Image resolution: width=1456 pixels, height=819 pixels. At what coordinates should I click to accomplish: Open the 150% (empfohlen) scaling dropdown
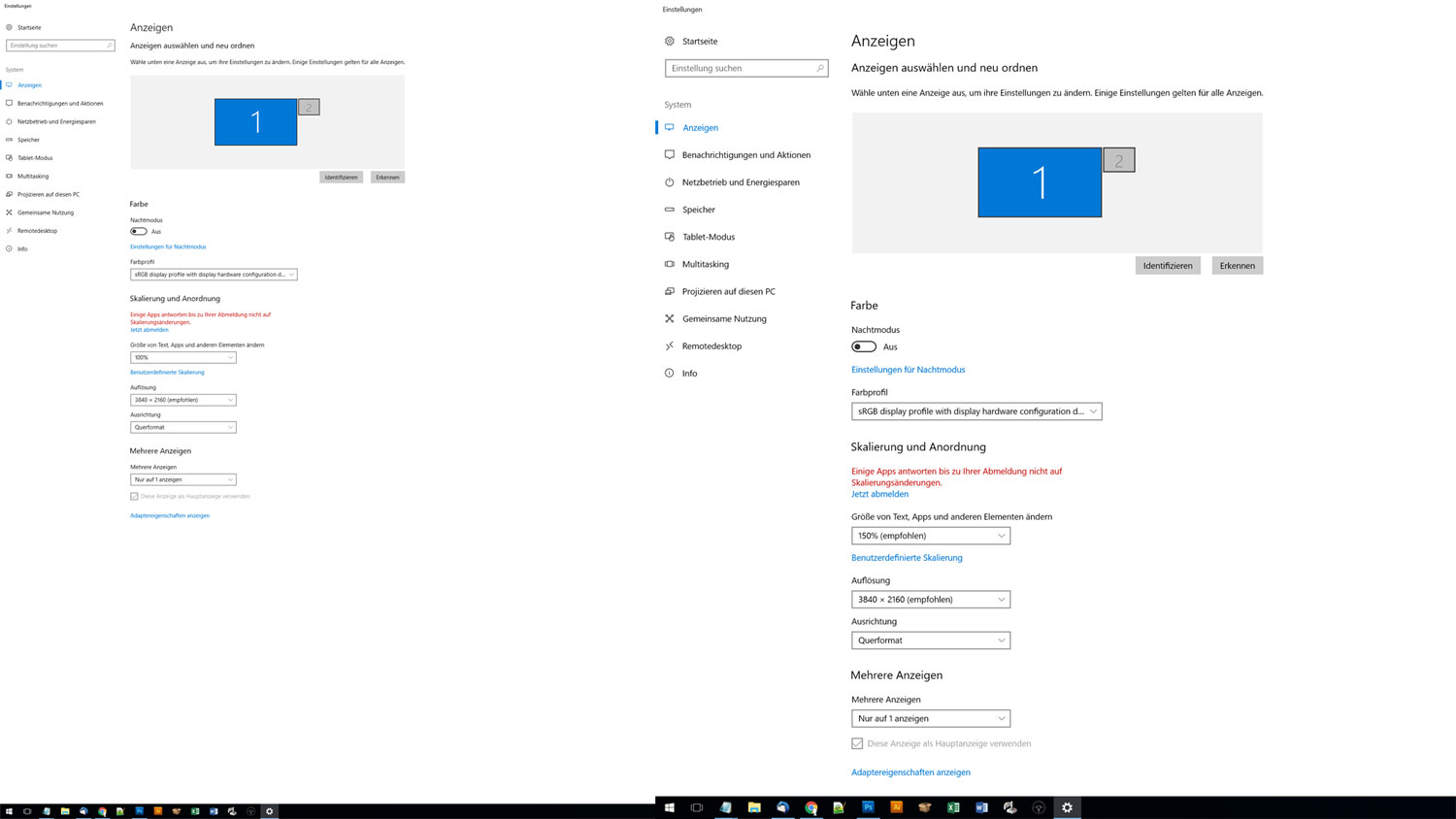pyautogui.click(x=931, y=536)
